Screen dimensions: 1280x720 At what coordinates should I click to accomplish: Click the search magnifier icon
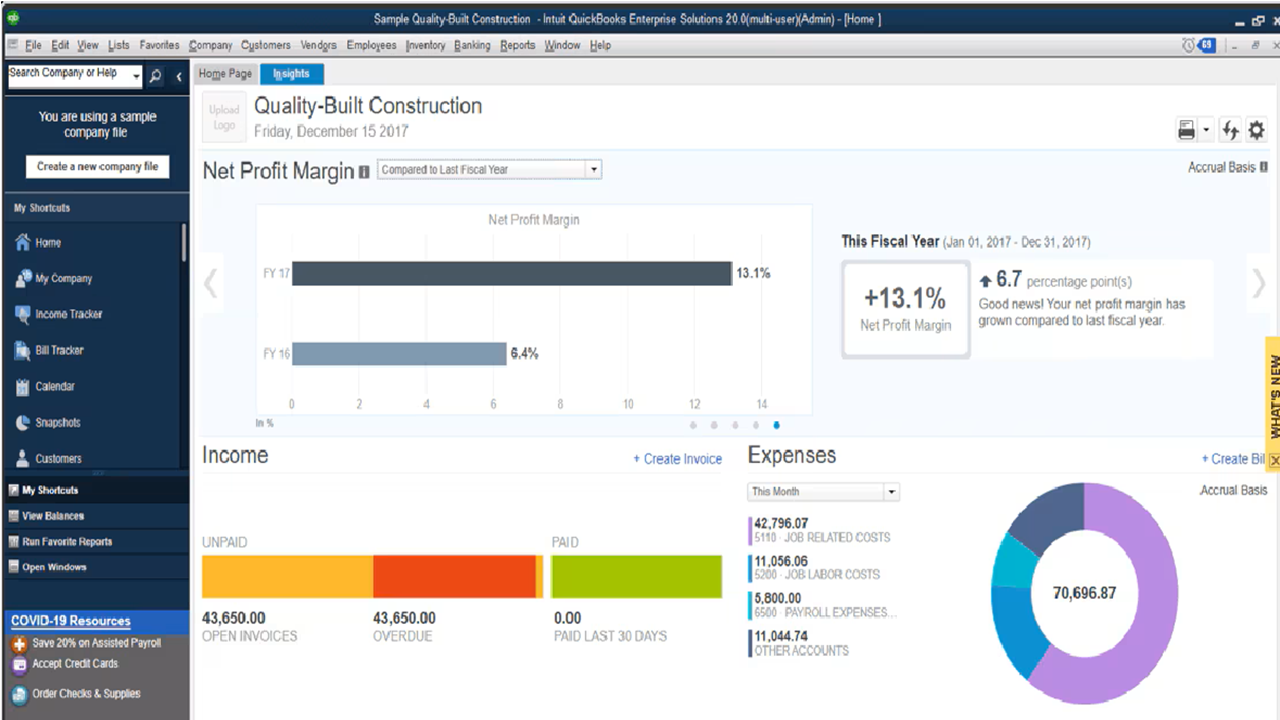[x=156, y=75]
